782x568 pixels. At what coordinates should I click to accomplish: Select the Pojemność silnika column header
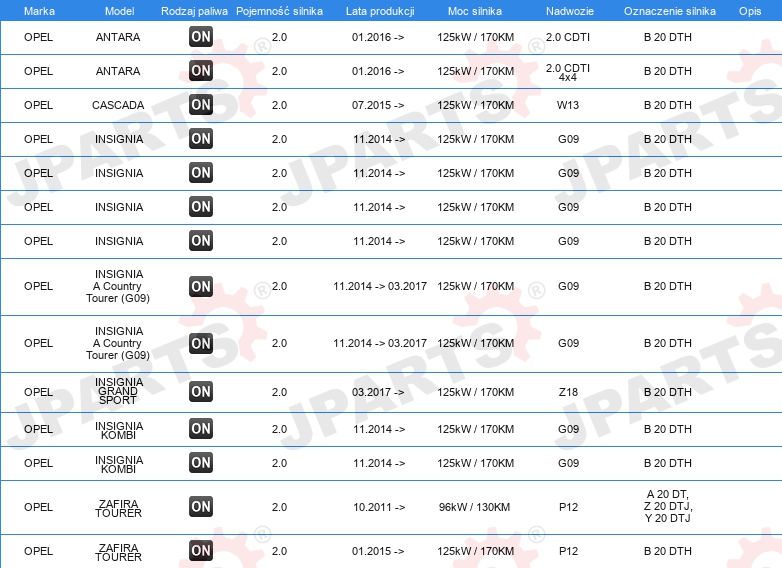coord(279,11)
